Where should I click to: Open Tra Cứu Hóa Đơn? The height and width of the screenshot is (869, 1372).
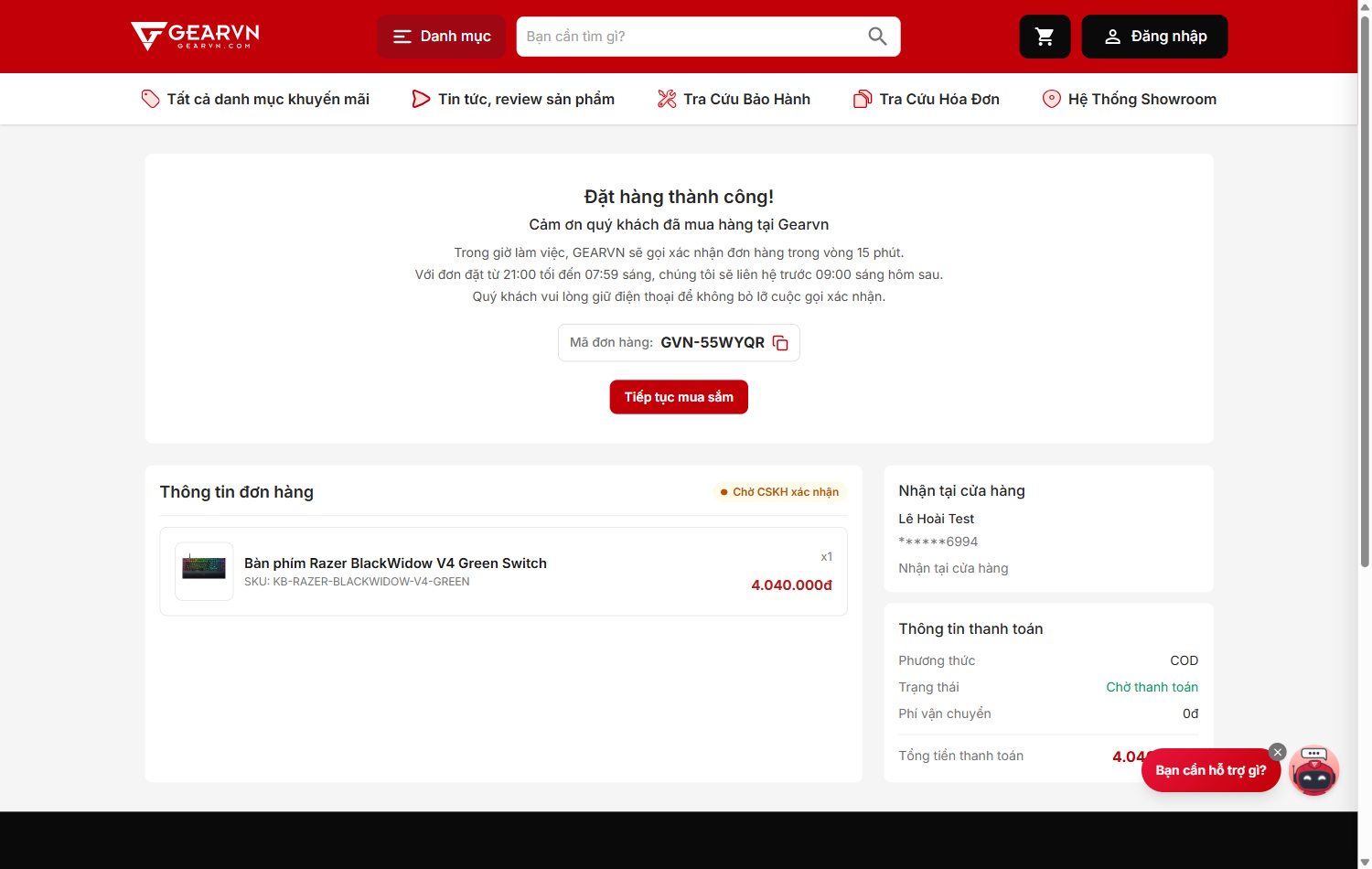[x=927, y=99]
